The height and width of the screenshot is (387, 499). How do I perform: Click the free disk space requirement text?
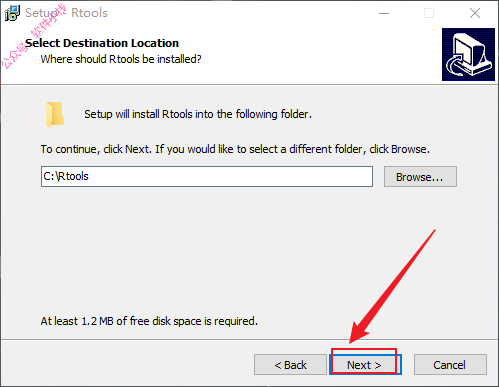click(149, 321)
